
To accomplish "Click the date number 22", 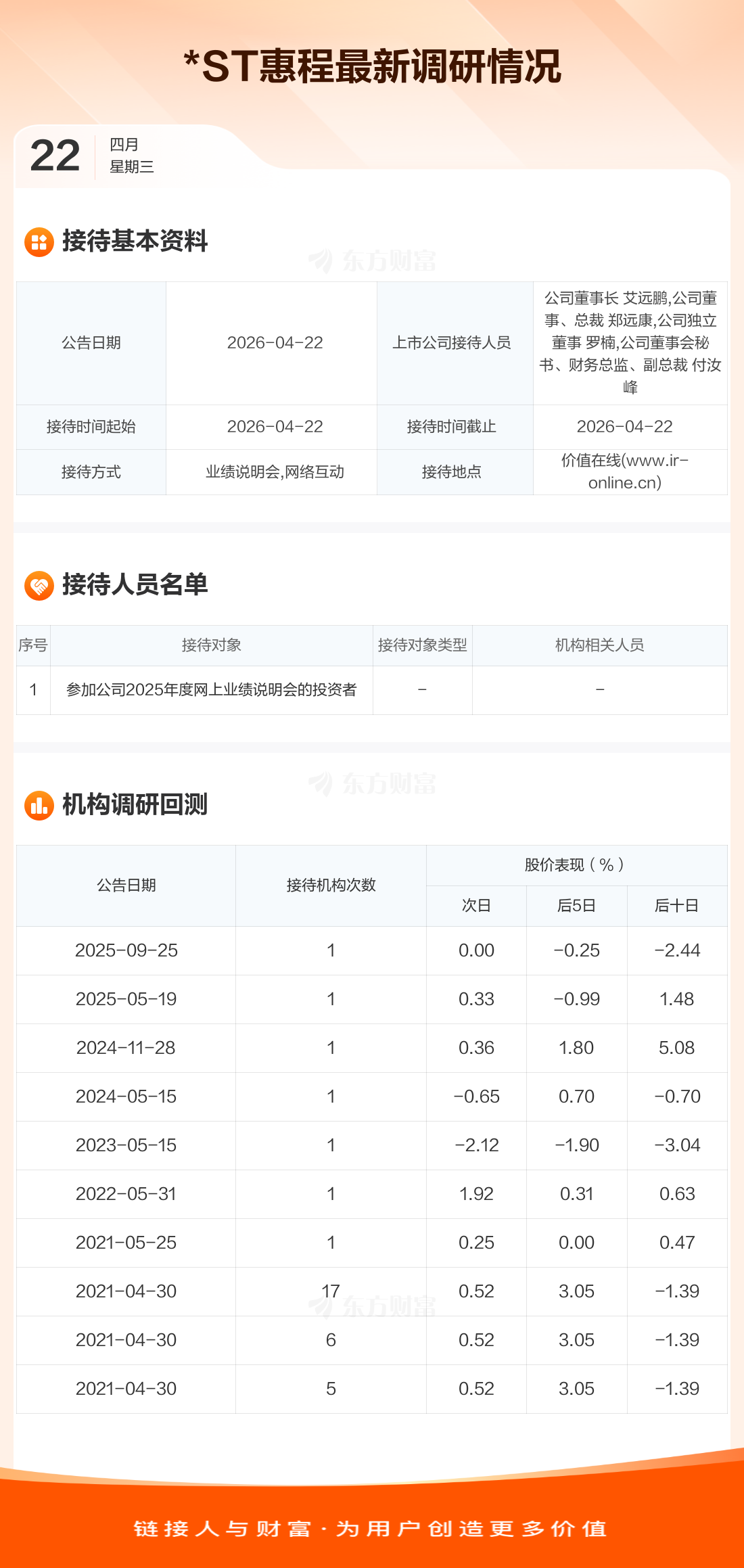I will [x=55, y=156].
